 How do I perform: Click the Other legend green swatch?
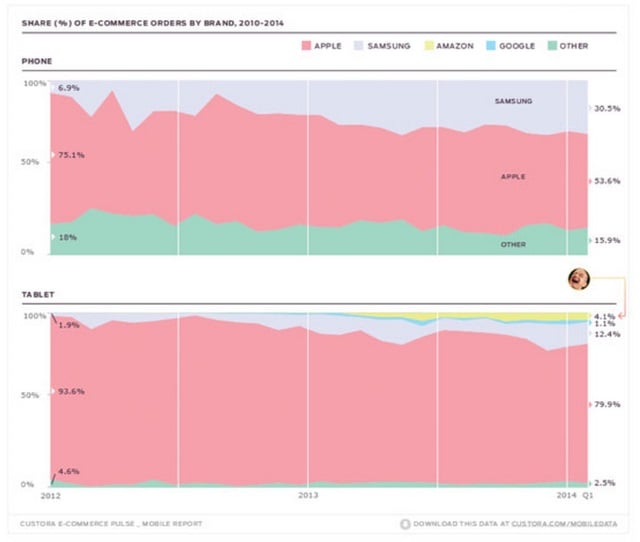552,46
